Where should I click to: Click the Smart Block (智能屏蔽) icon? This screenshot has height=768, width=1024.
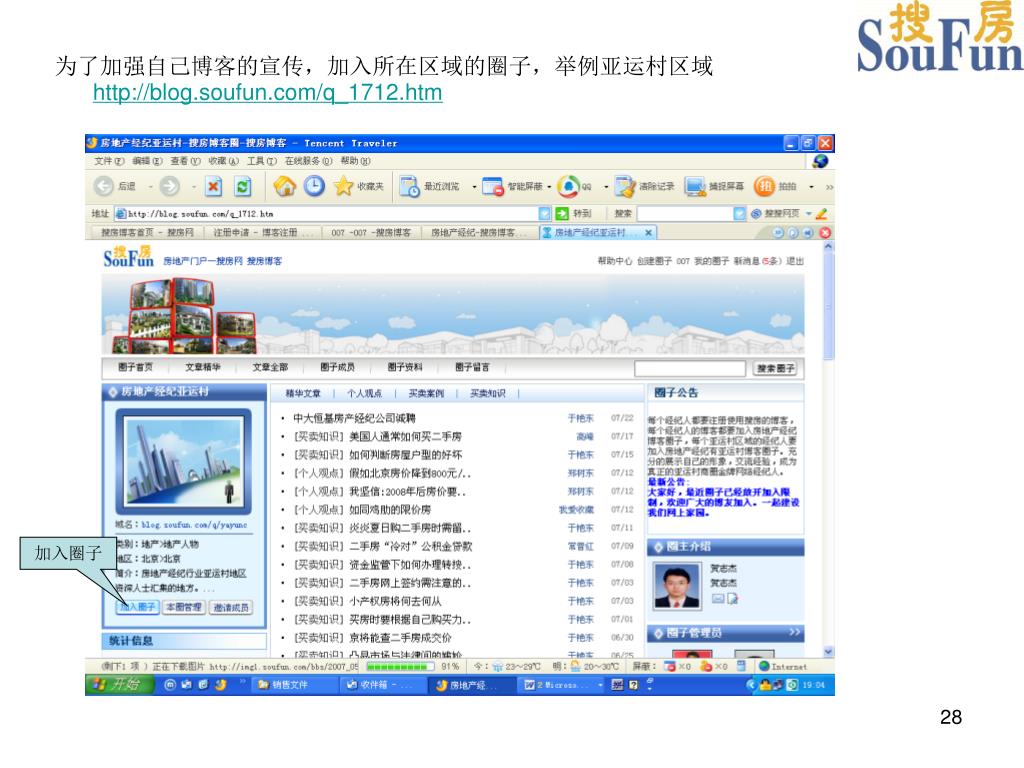click(x=492, y=187)
